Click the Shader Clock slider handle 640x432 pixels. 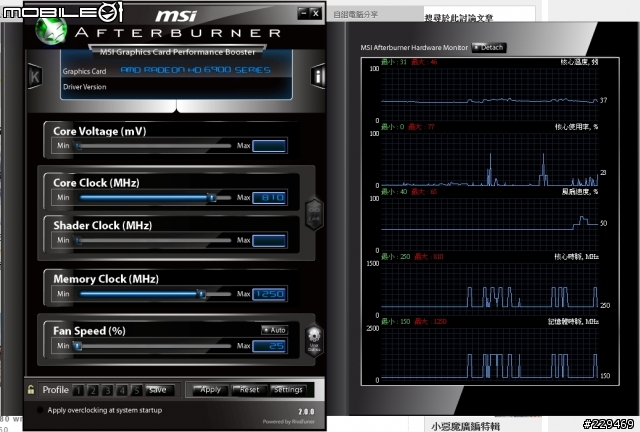pos(78,240)
